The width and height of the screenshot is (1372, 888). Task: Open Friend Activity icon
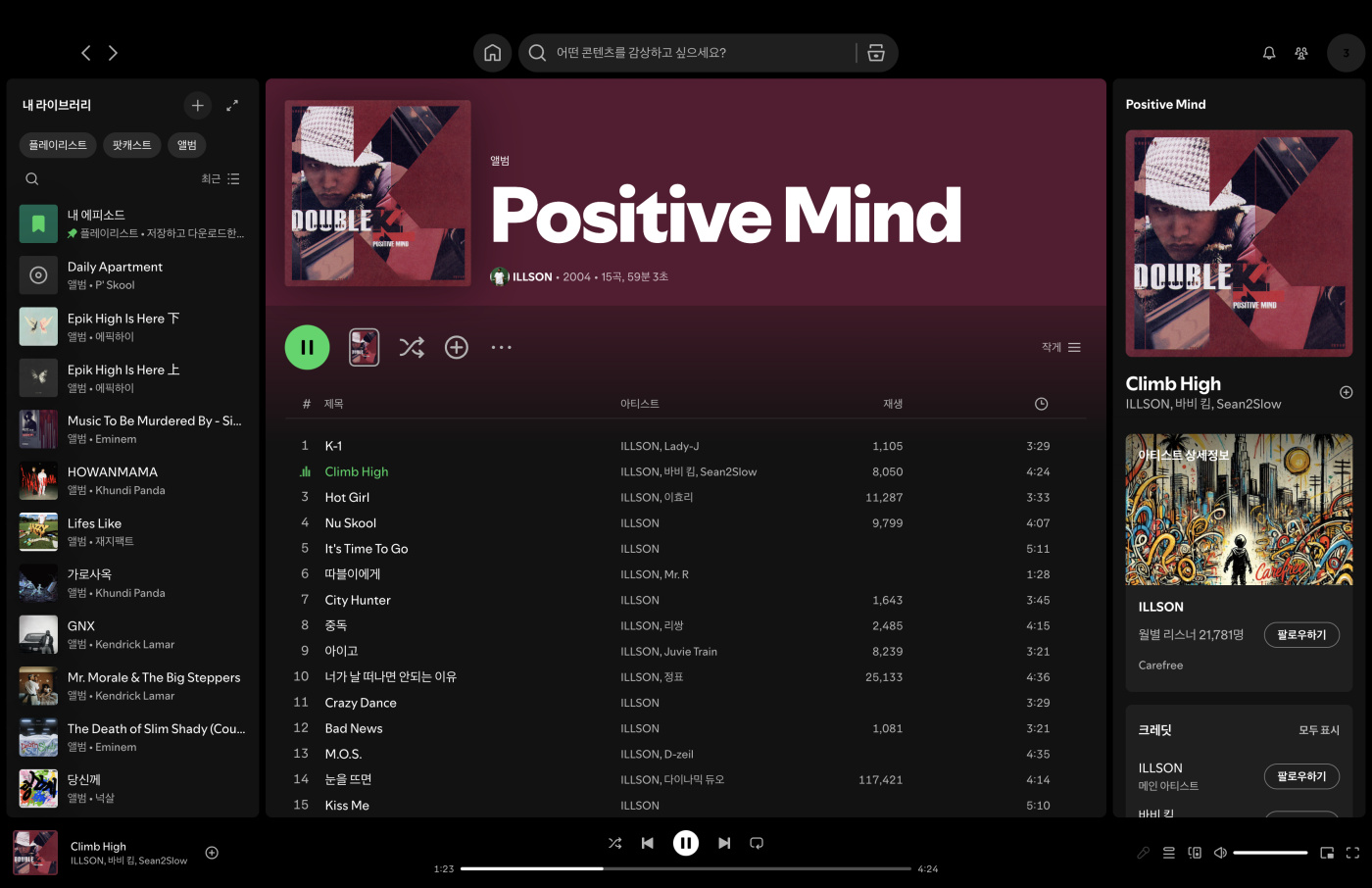click(x=1301, y=53)
